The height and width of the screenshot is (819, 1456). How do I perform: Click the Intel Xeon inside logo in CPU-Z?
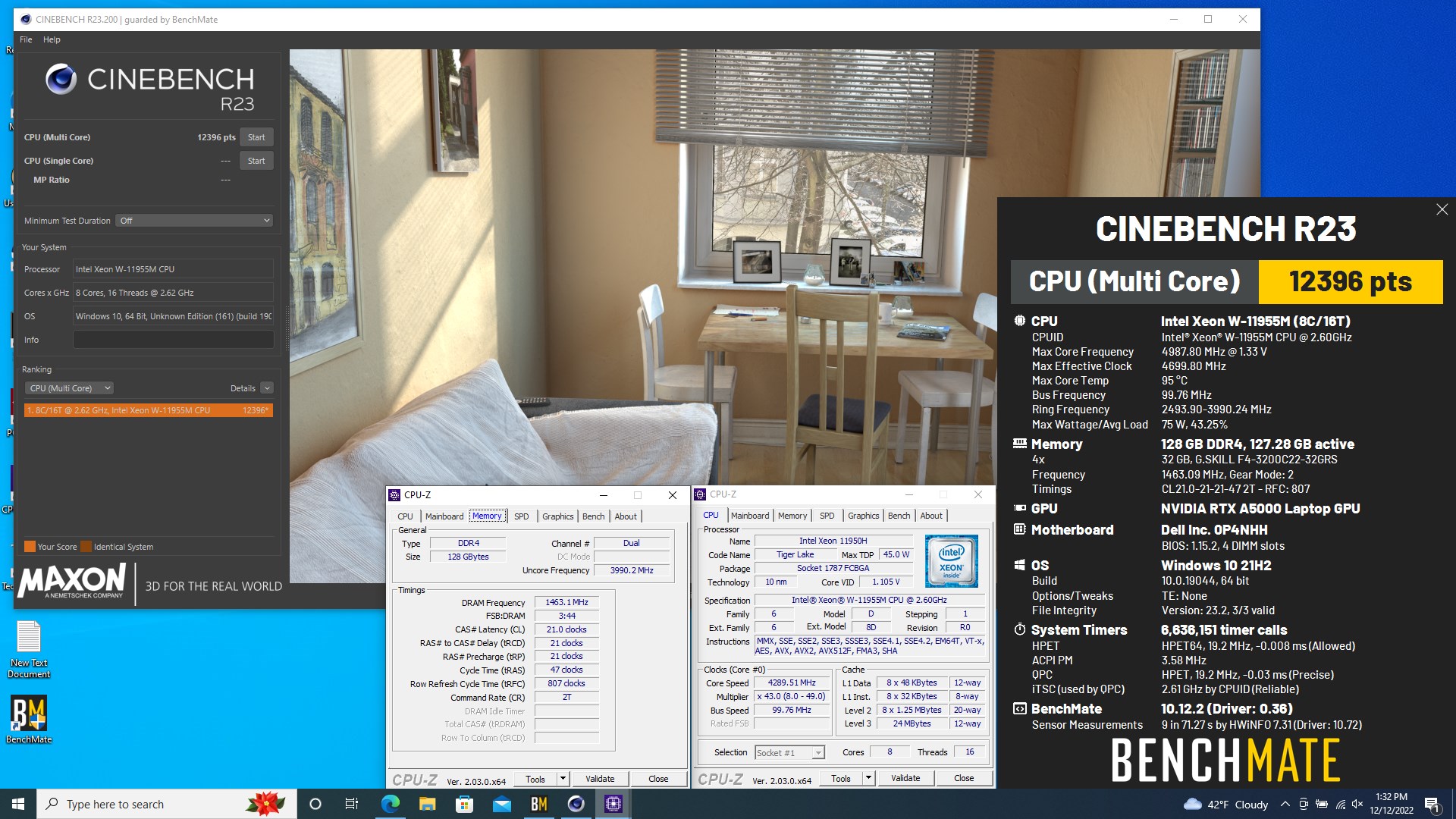(951, 561)
